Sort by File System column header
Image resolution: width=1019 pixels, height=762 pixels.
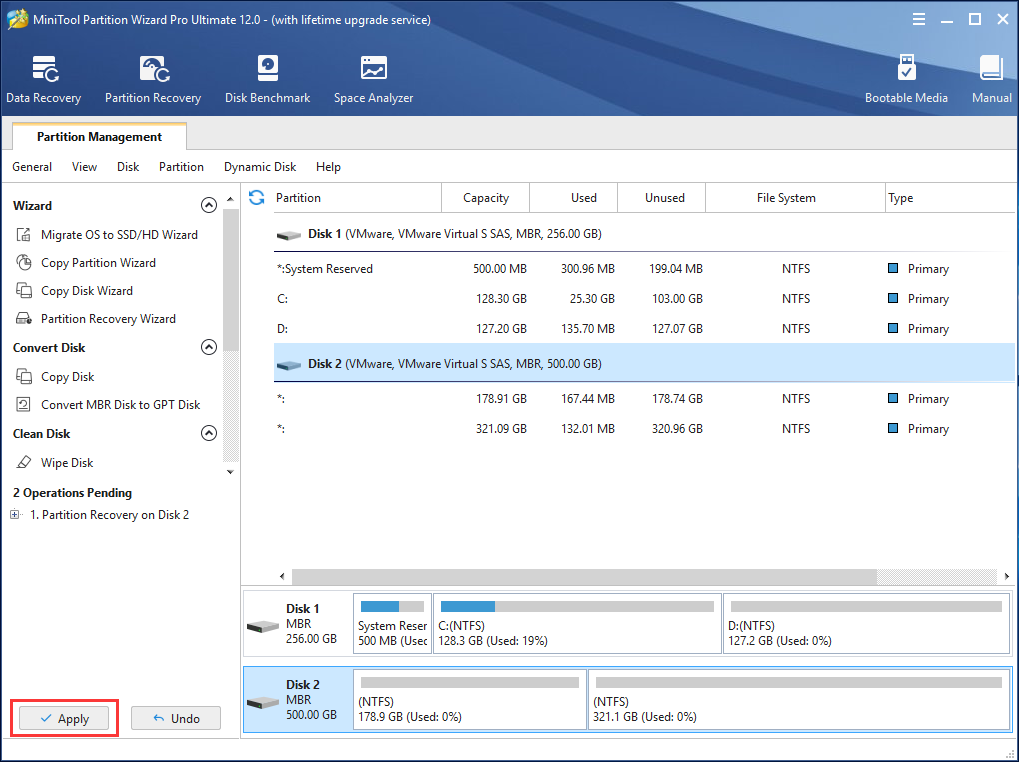(x=795, y=197)
